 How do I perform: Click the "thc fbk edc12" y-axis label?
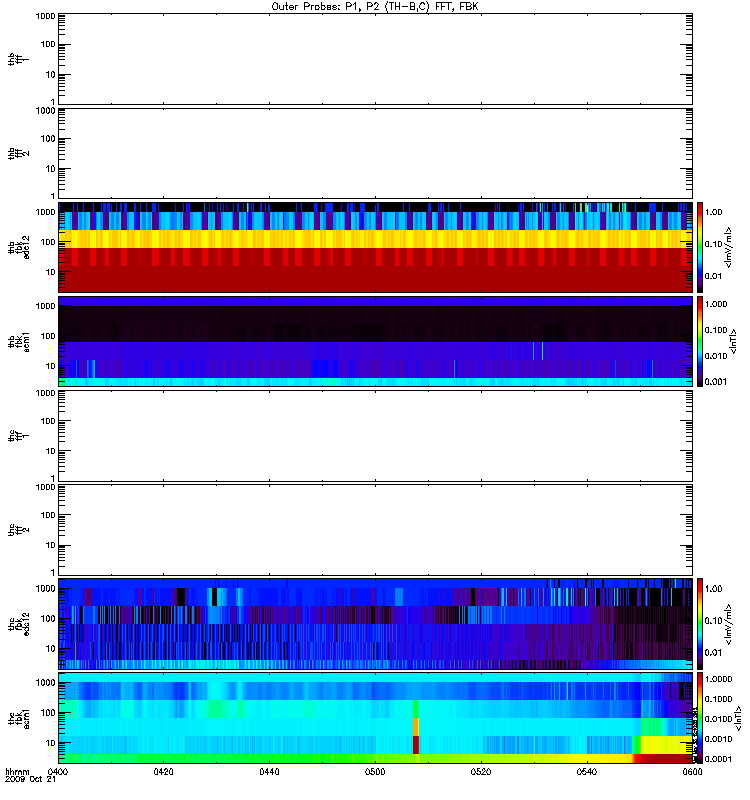[x=19, y=623]
